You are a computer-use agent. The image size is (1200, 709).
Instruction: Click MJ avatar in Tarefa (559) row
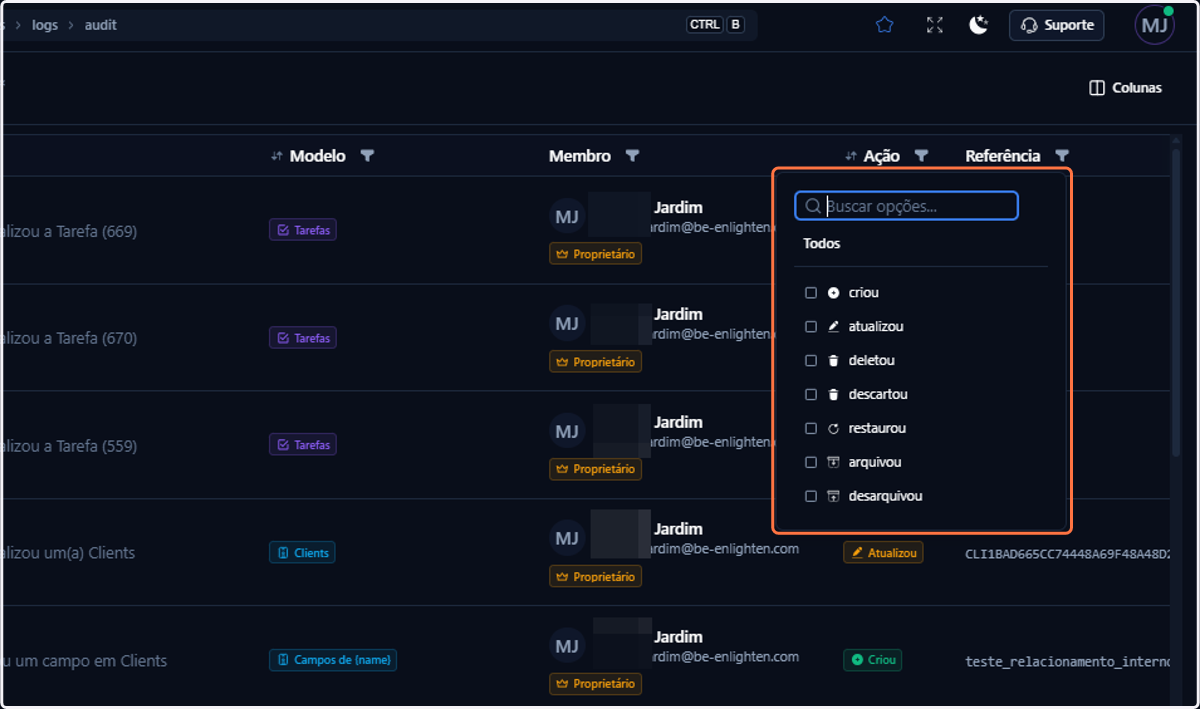[567, 431]
